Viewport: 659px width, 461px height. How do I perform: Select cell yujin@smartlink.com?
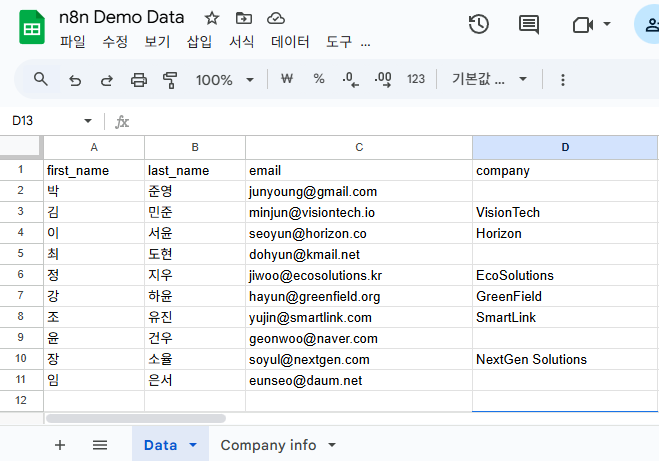[359, 317]
